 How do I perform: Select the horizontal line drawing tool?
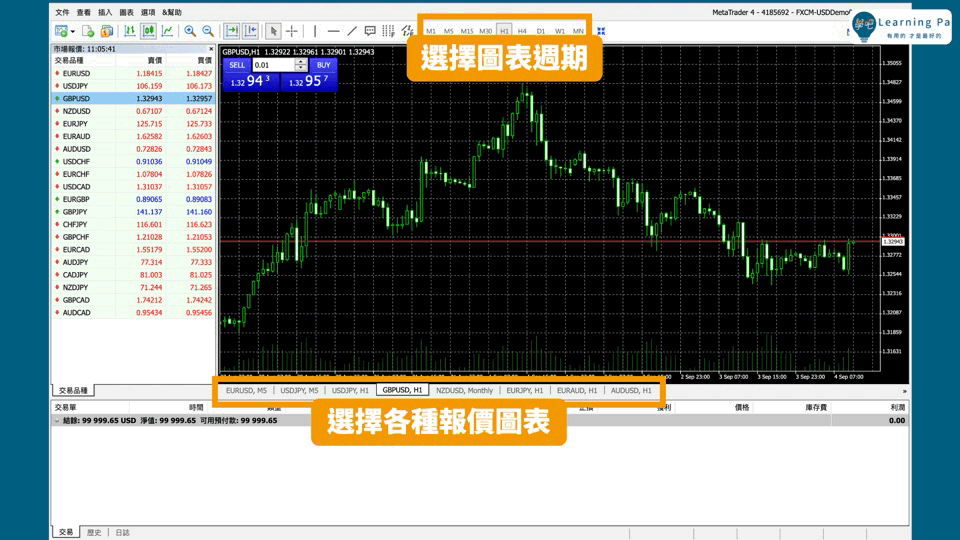tap(333, 31)
